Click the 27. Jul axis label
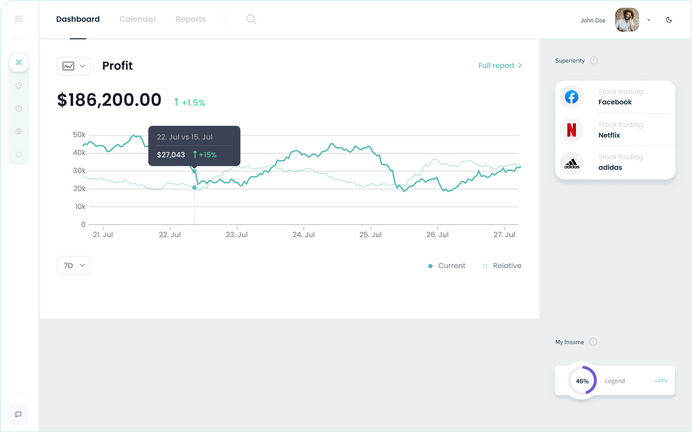 pos(504,235)
